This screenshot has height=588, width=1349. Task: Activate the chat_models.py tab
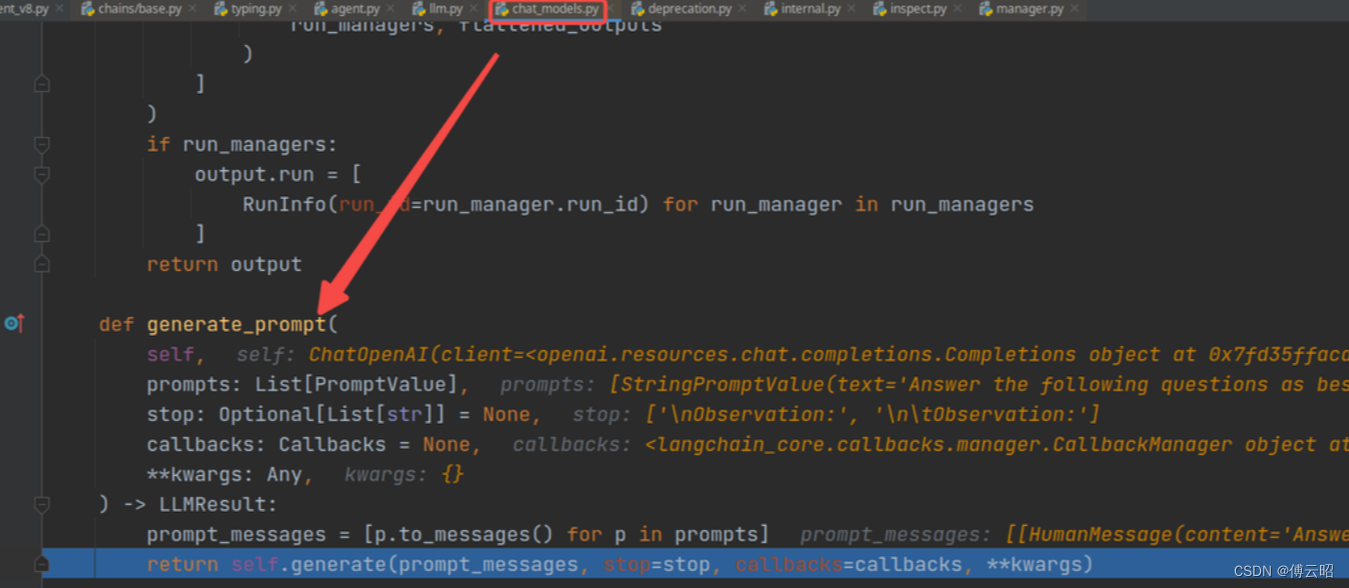coord(556,9)
